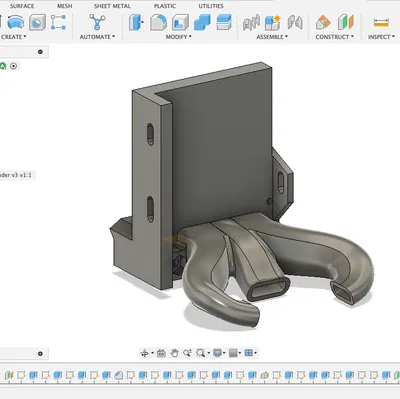The height and width of the screenshot is (399, 400).
Task: Open the CONSTRUCT dropdown menu
Action: [335, 37]
